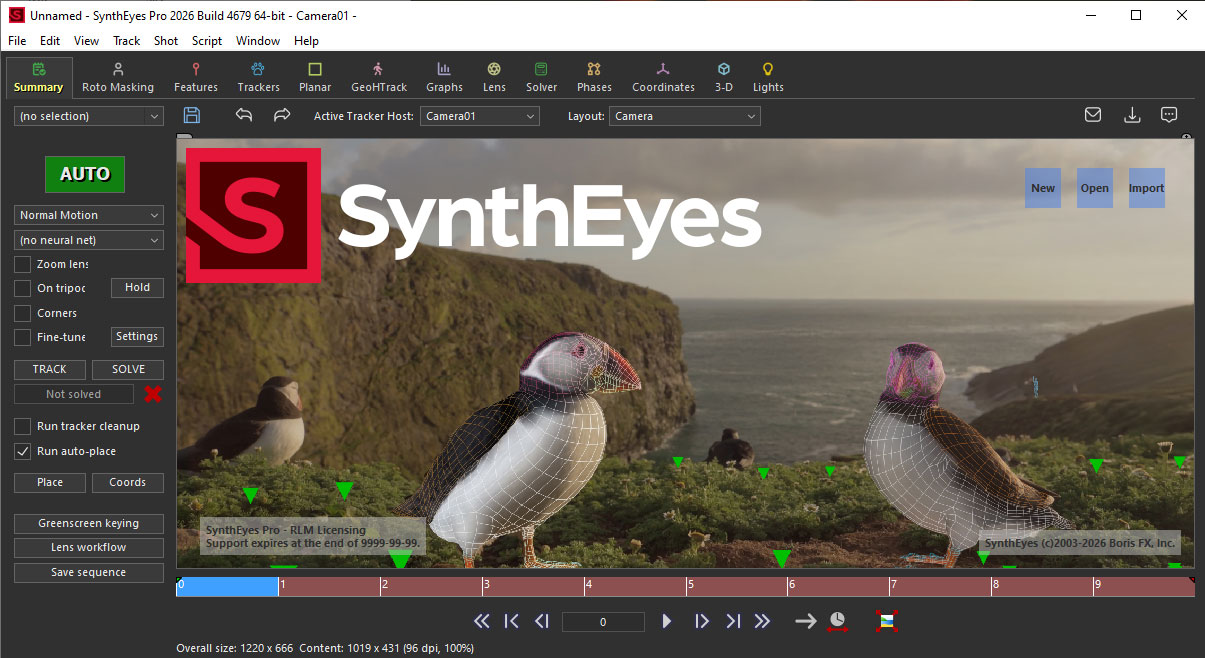The image size is (1205, 658).
Task: Switch to the Solver room
Action: tap(541, 77)
